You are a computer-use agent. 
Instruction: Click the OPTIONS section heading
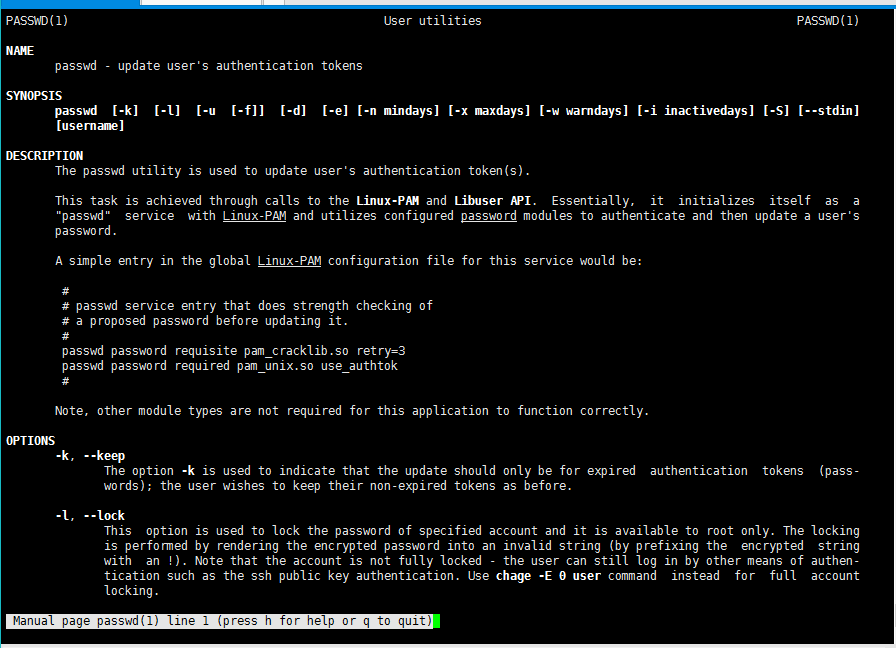tap(30, 441)
